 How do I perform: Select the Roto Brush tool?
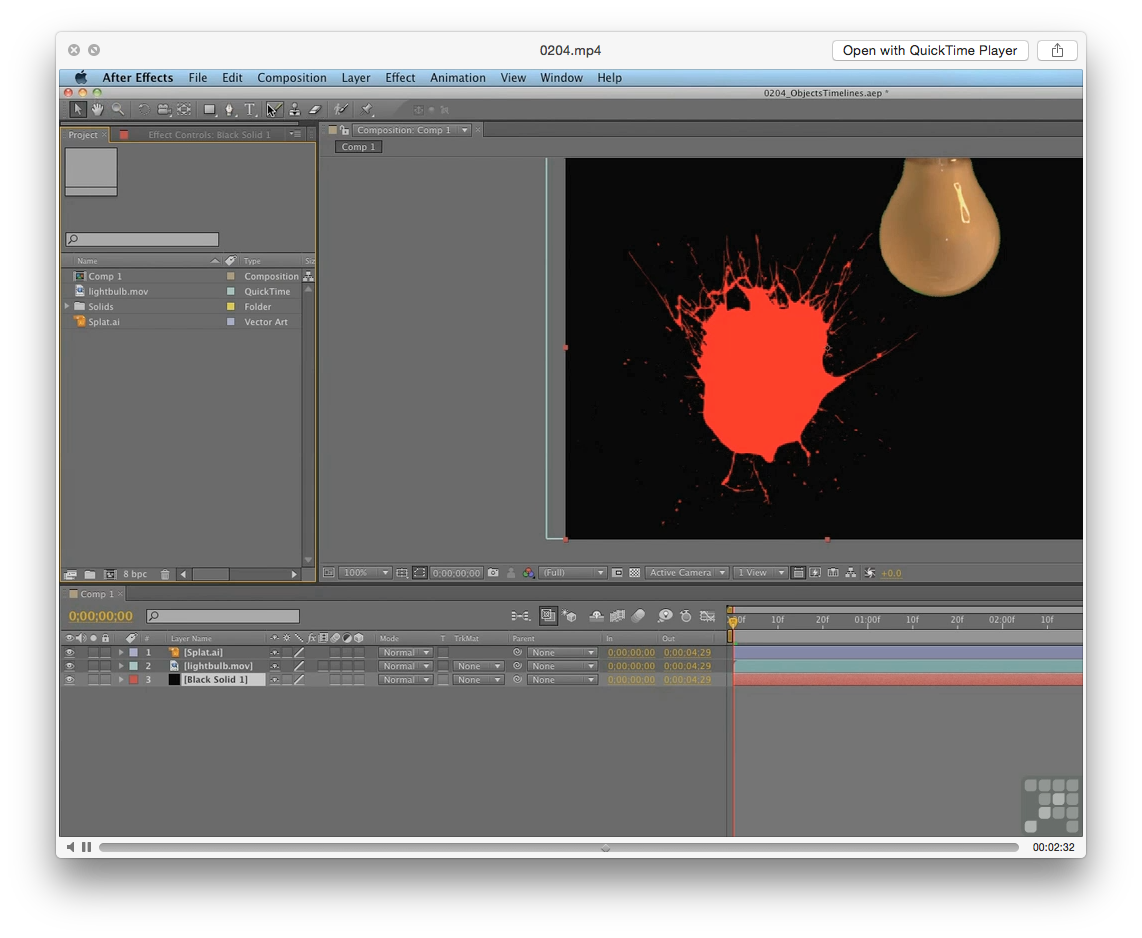tap(340, 109)
